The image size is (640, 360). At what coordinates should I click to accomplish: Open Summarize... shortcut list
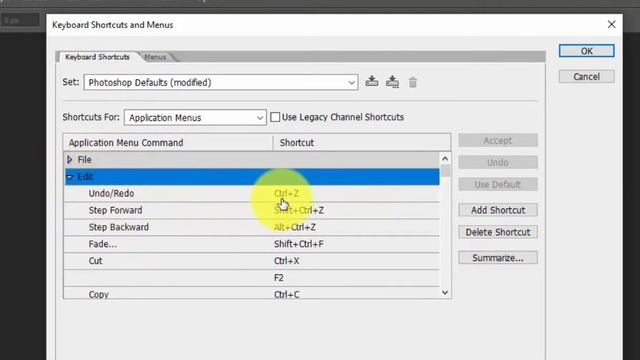point(498,258)
